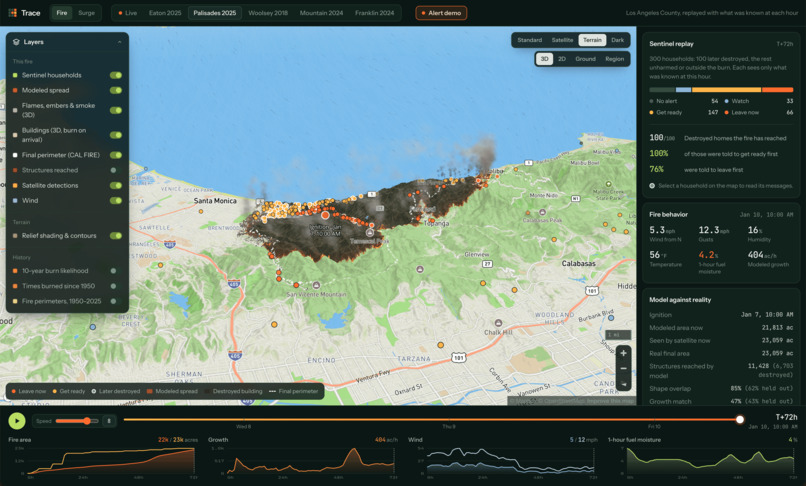Click the Trace logo icon
The image size is (806, 486).
pos(13,13)
